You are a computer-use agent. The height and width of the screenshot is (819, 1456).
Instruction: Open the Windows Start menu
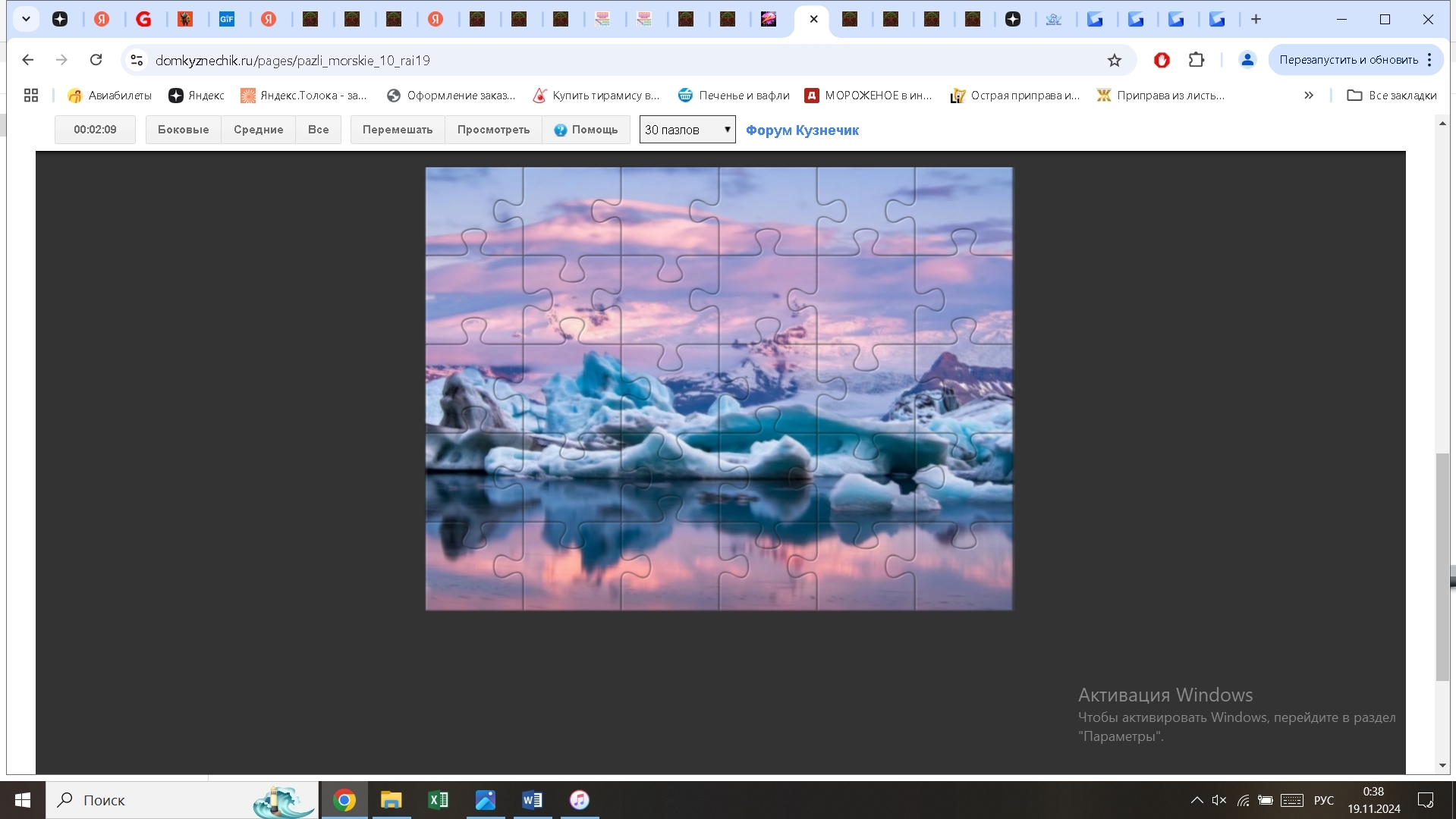tap(23, 800)
